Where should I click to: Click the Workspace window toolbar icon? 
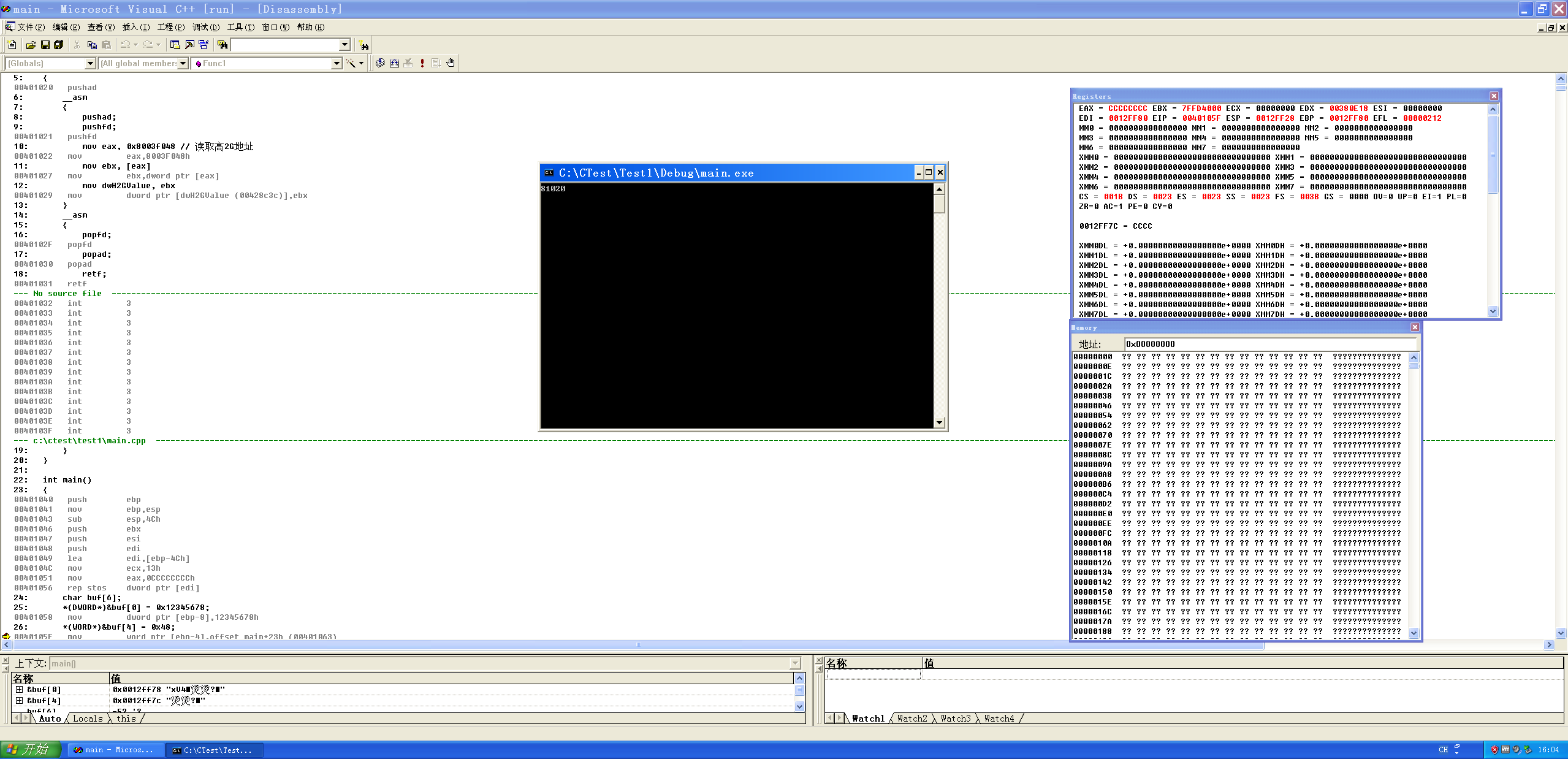click(175, 45)
